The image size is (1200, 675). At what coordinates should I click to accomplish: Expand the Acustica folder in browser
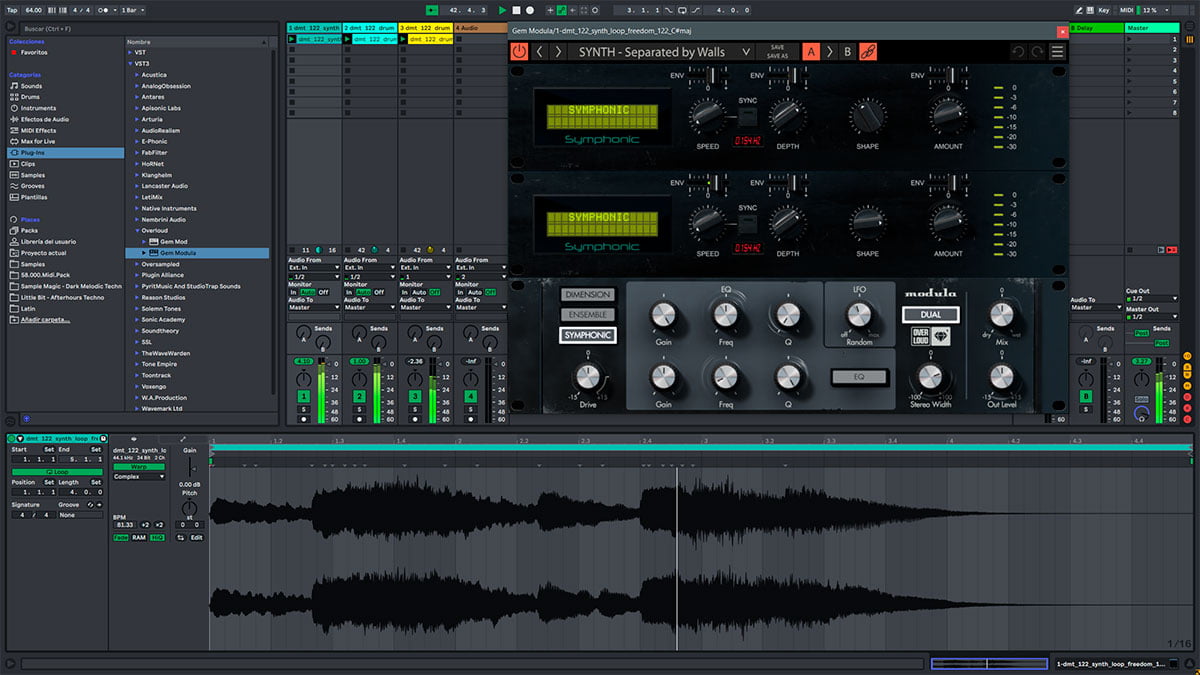(x=137, y=75)
